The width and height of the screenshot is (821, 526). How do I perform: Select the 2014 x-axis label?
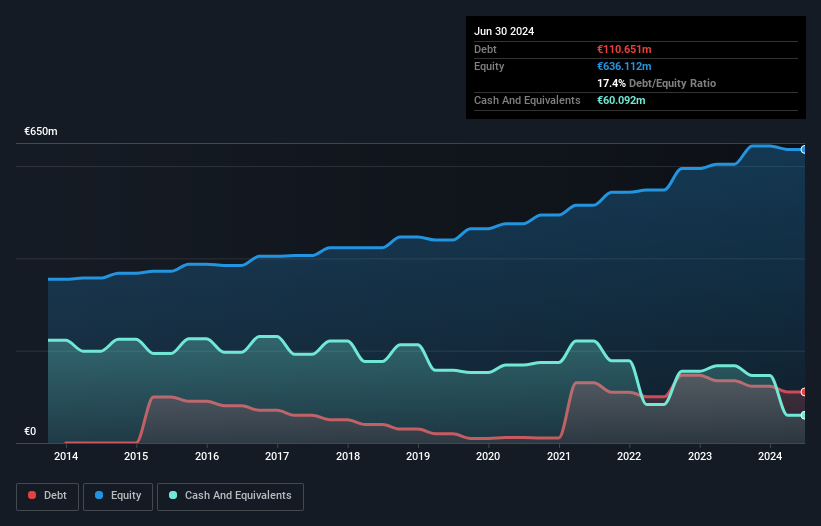point(66,457)
